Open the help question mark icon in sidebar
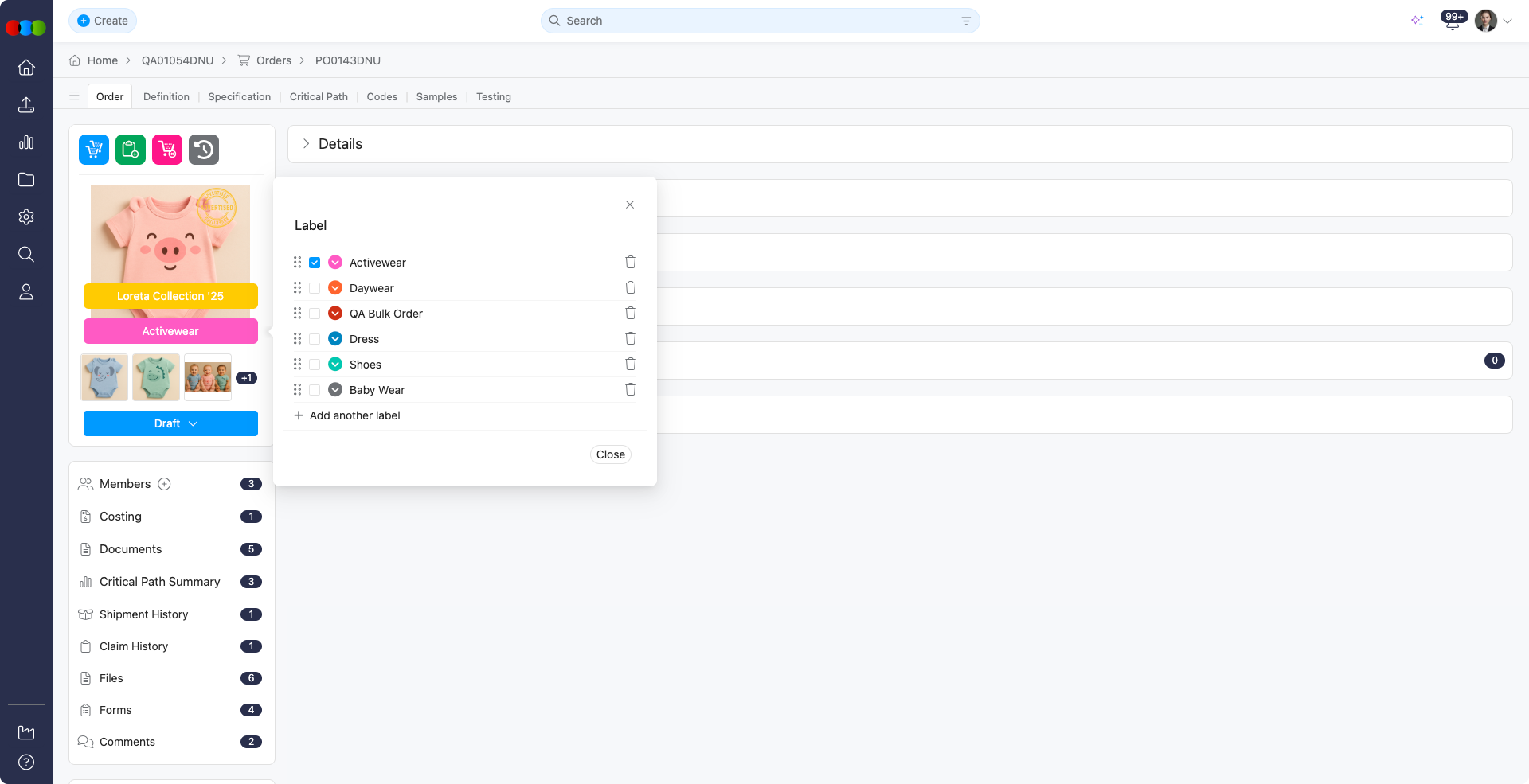1529x784 pixels. [x=26, y=762]
